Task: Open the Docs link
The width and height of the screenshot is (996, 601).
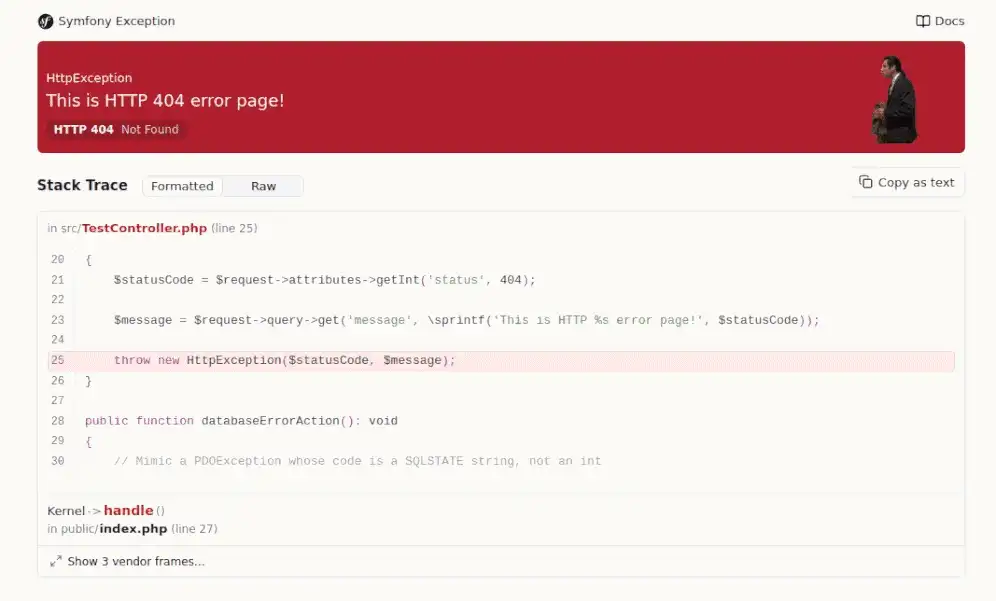Action: [940, 22]
